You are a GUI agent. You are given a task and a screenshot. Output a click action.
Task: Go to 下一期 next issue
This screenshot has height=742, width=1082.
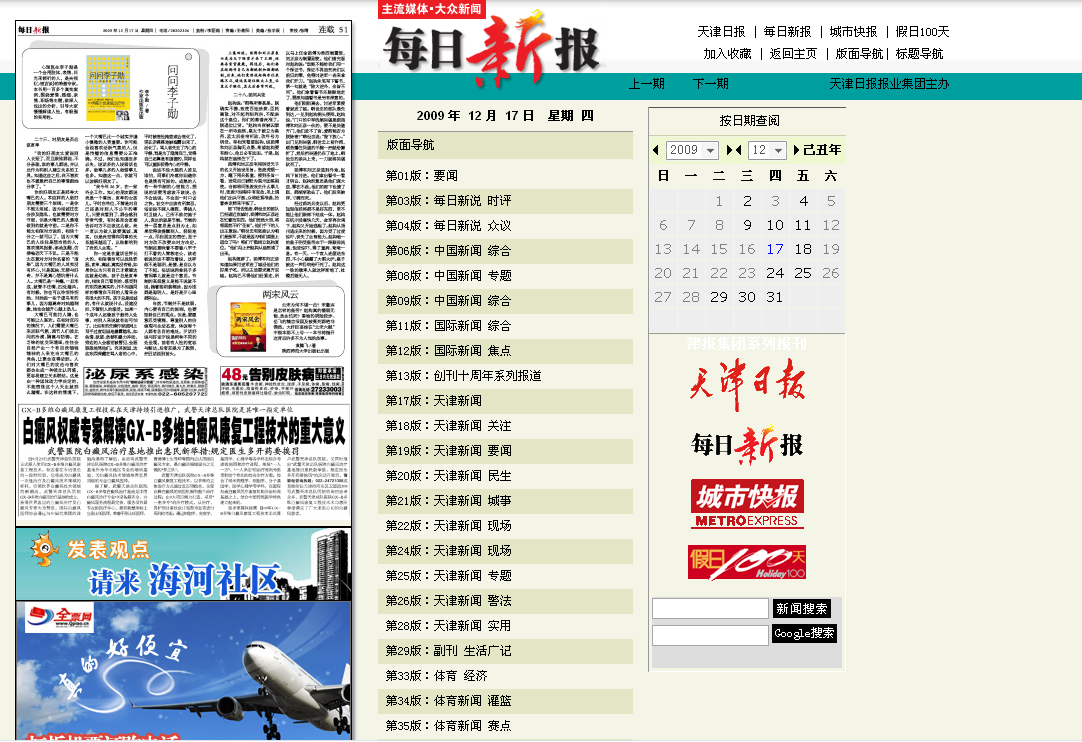click(x=711, y=84)
